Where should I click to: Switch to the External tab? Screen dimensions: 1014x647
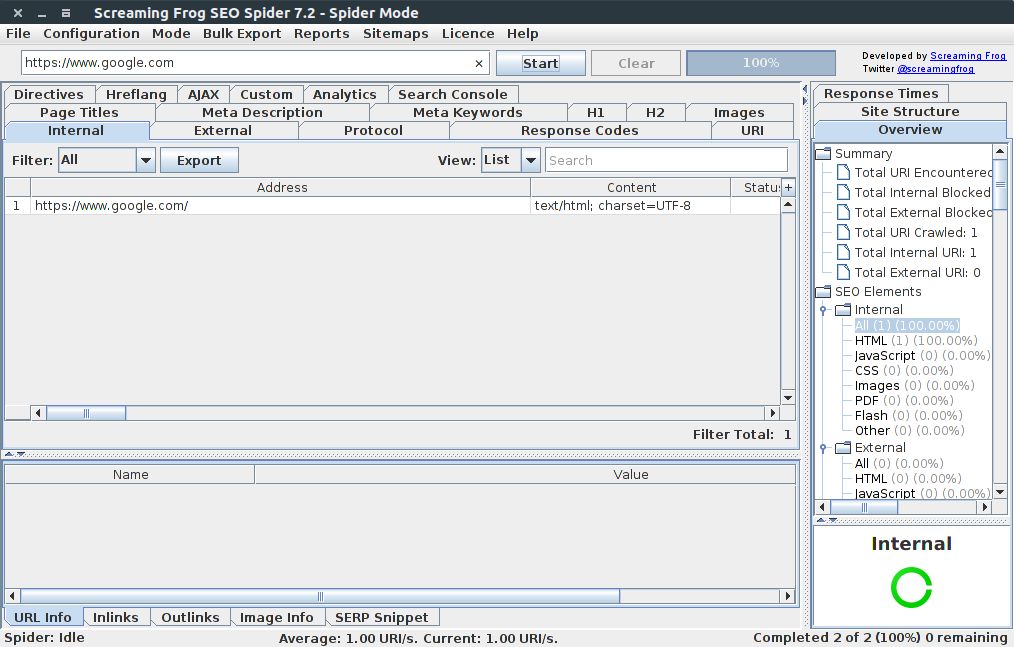coord(223,131)
